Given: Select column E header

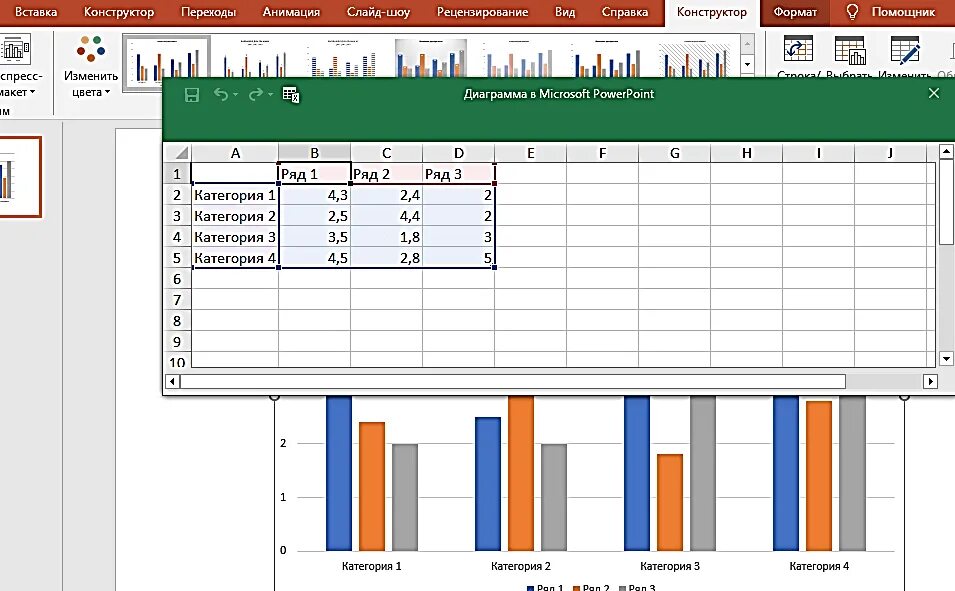Looking at the screenshot, I should 530,153.
